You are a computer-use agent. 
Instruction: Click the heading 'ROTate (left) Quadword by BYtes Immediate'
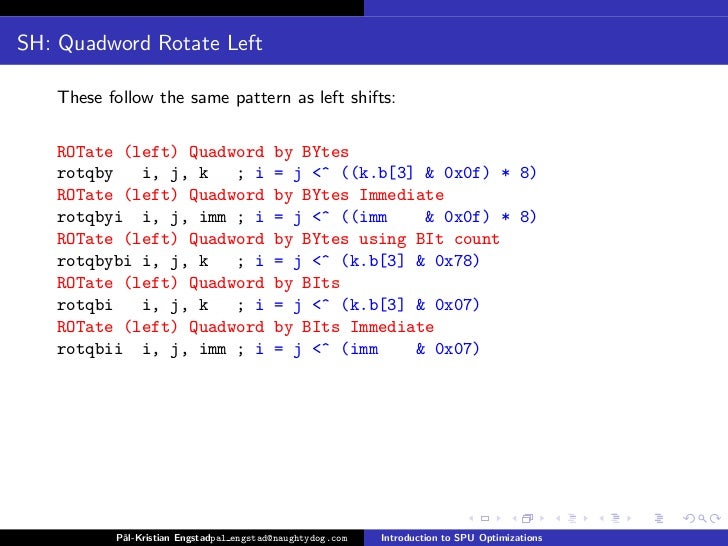(250, 195)
